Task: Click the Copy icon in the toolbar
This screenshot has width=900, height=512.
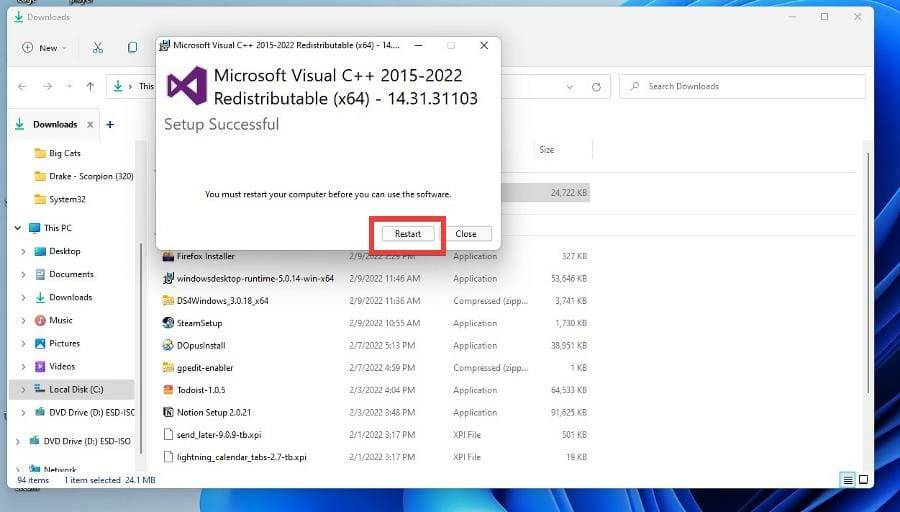Action: click(132, 48)
